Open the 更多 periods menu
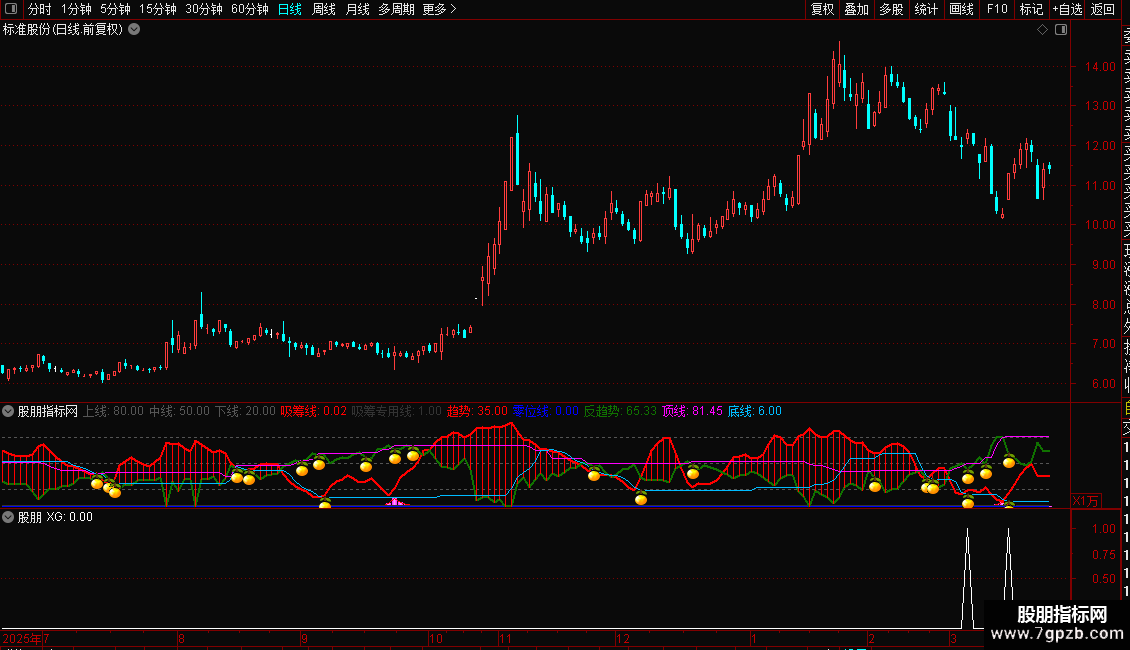The image size is (1130, 650). pos(440,9)
